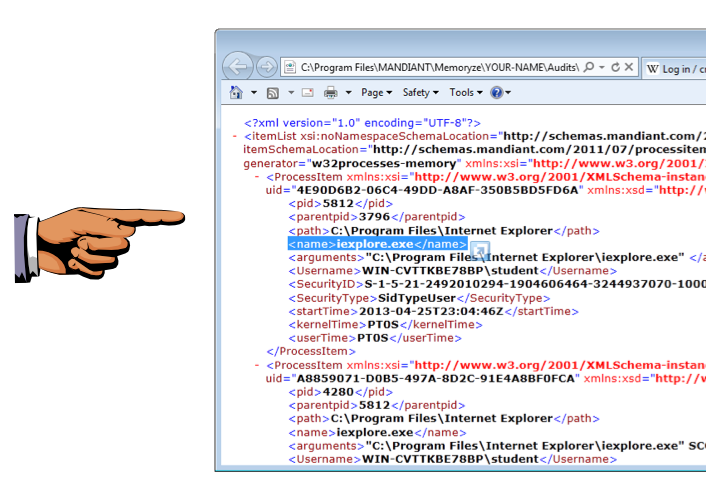Click inside the address bar path field
This screenshot has width=706, height=487.
coord(439,68)
